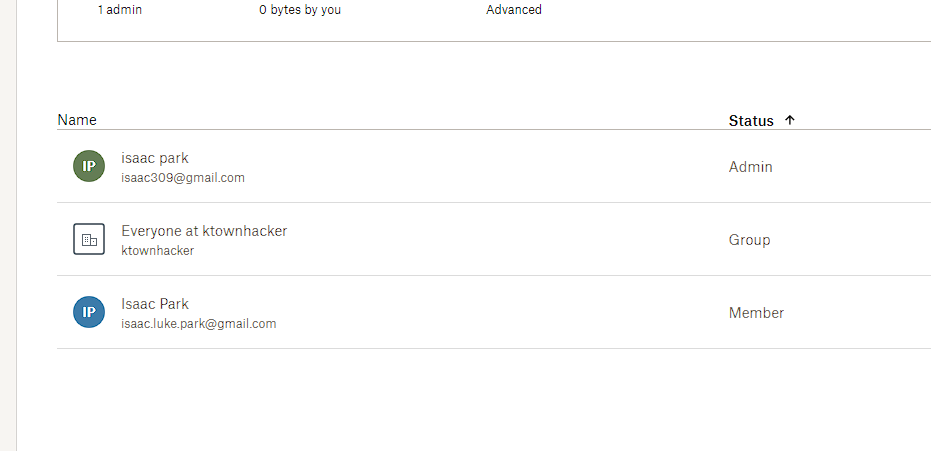Click the ktownhacker group building icon
Screen dimensions: 931x451
(x=89, y=239)
